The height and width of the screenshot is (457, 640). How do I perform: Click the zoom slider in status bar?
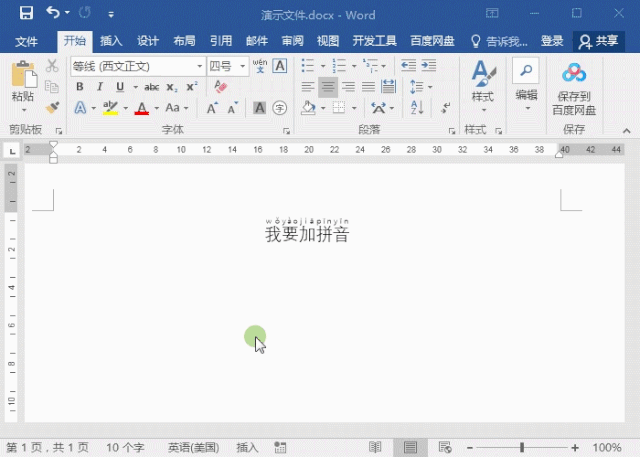[522, 448]
